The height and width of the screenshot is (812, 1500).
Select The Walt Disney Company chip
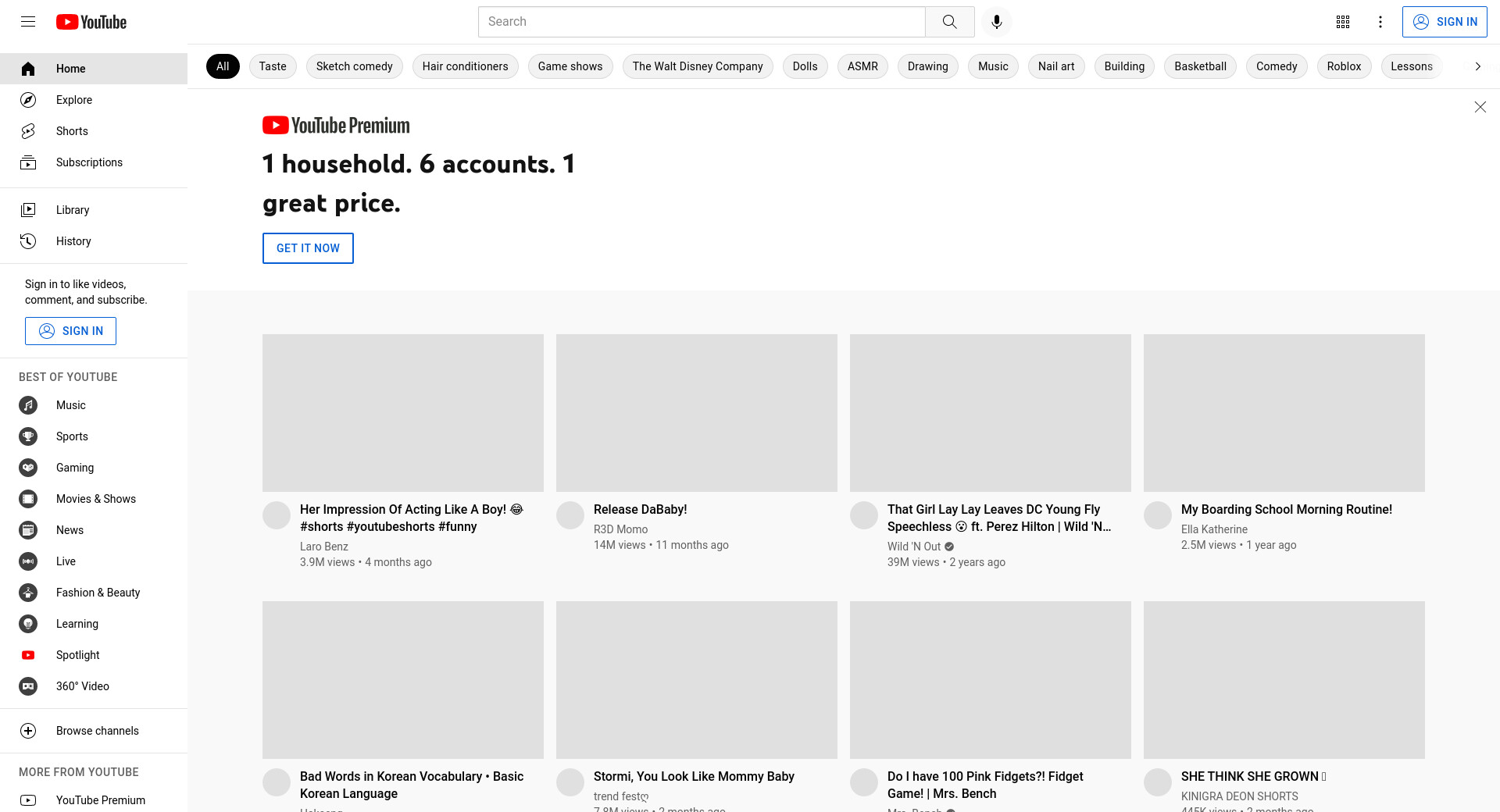[698, 66]
